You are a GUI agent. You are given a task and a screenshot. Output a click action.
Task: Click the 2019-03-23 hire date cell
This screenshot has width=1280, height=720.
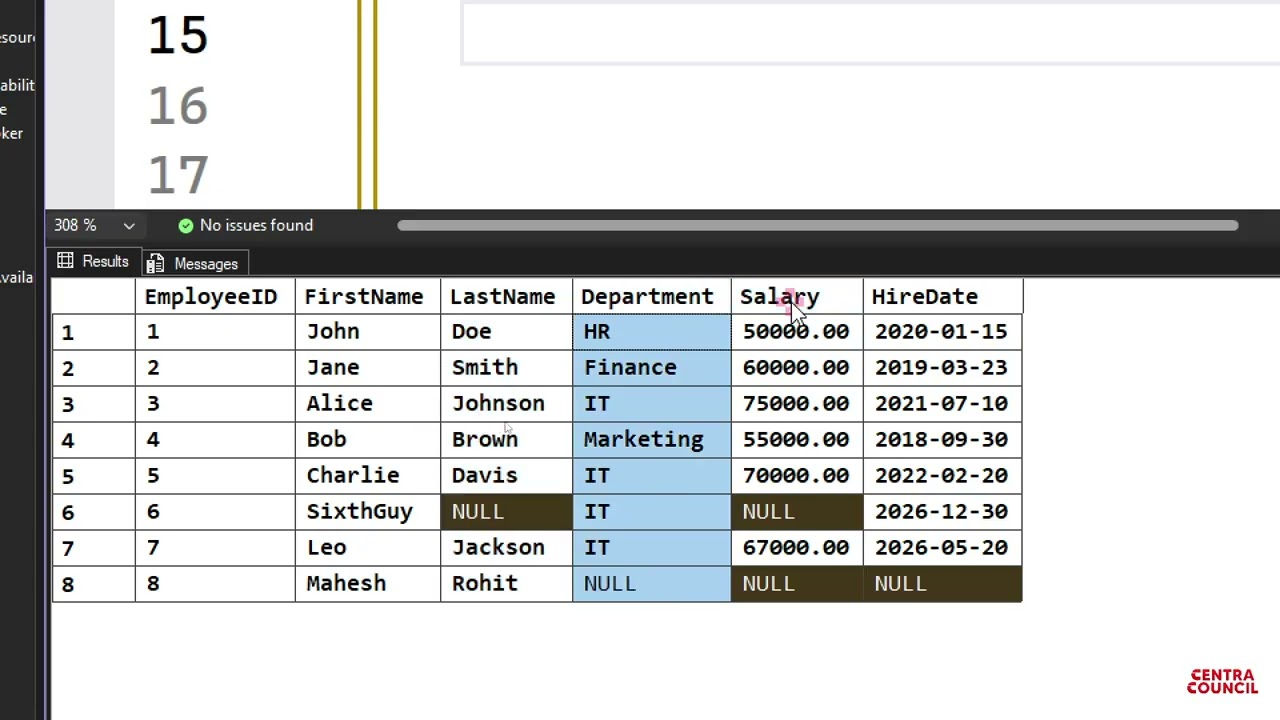(943, 368)
